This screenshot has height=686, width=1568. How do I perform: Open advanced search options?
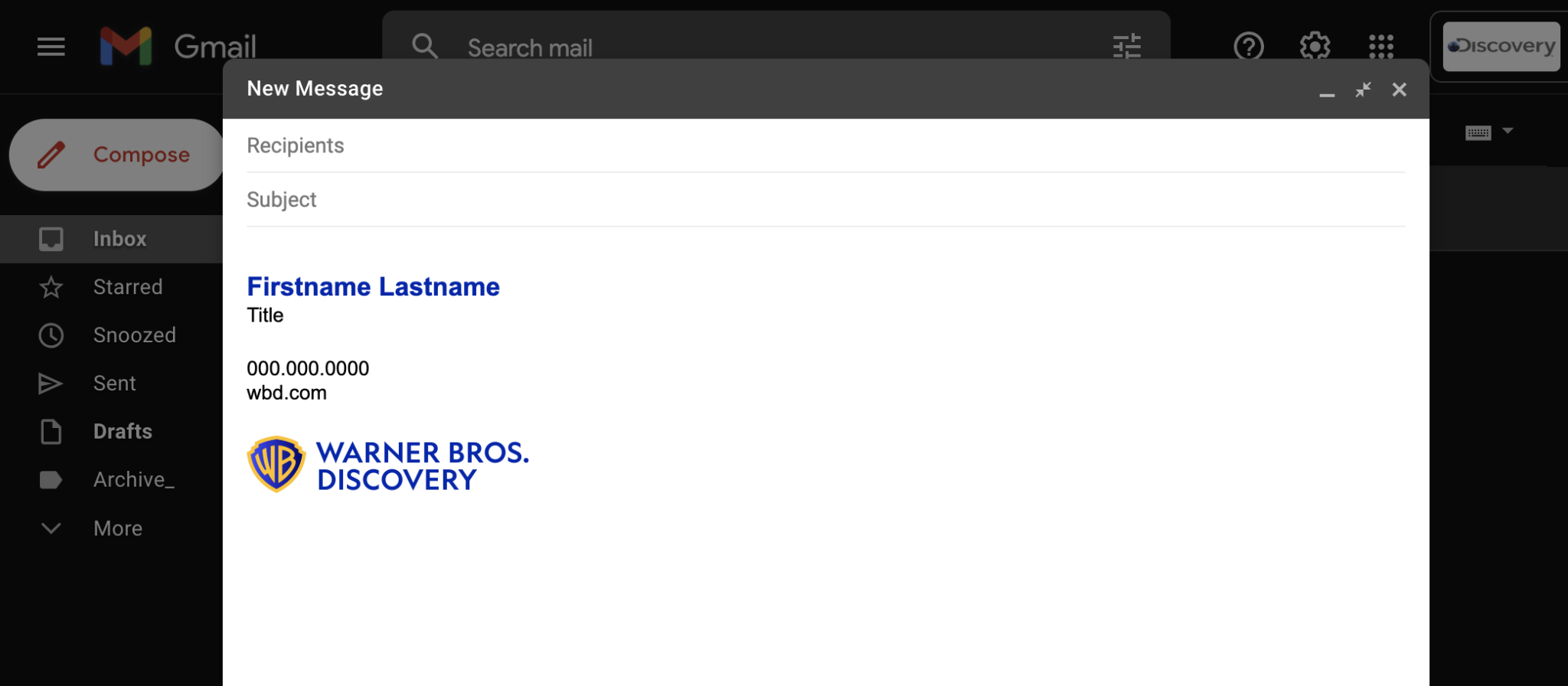(x=1125, y=47)
